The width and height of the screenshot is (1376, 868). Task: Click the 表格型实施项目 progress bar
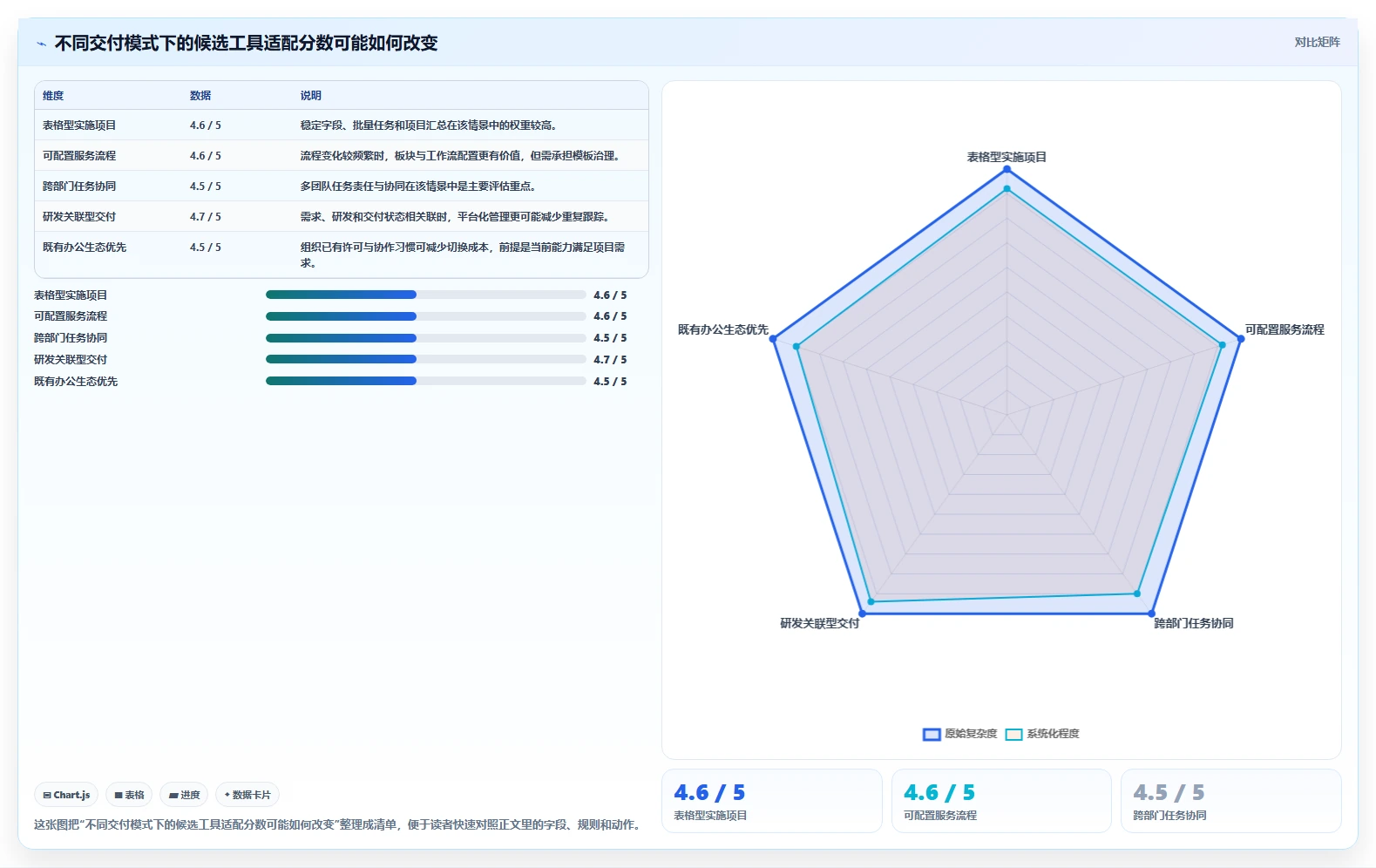click(426, 295)
